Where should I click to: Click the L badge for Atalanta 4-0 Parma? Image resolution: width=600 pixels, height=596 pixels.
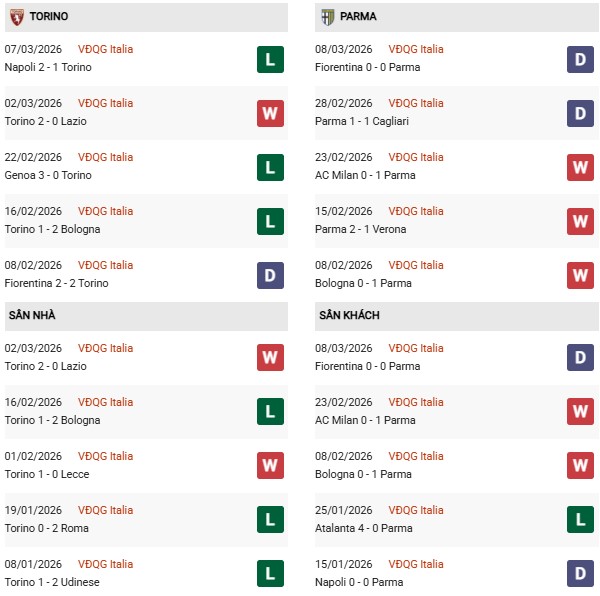coord(580,520)
